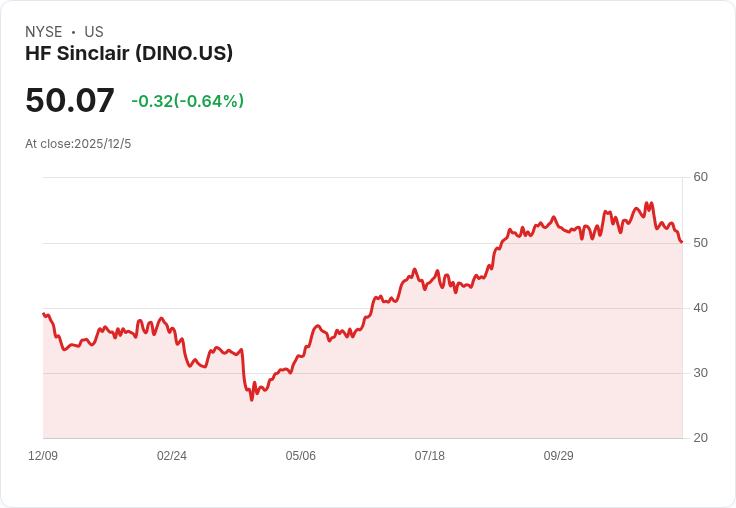Click the right end of the price line

(682, 242)
